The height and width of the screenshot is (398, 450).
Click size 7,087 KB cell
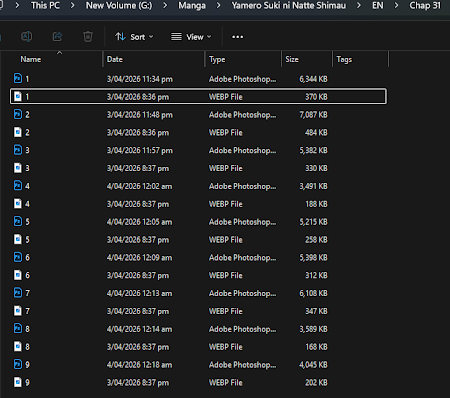click(x=313, y=115)
